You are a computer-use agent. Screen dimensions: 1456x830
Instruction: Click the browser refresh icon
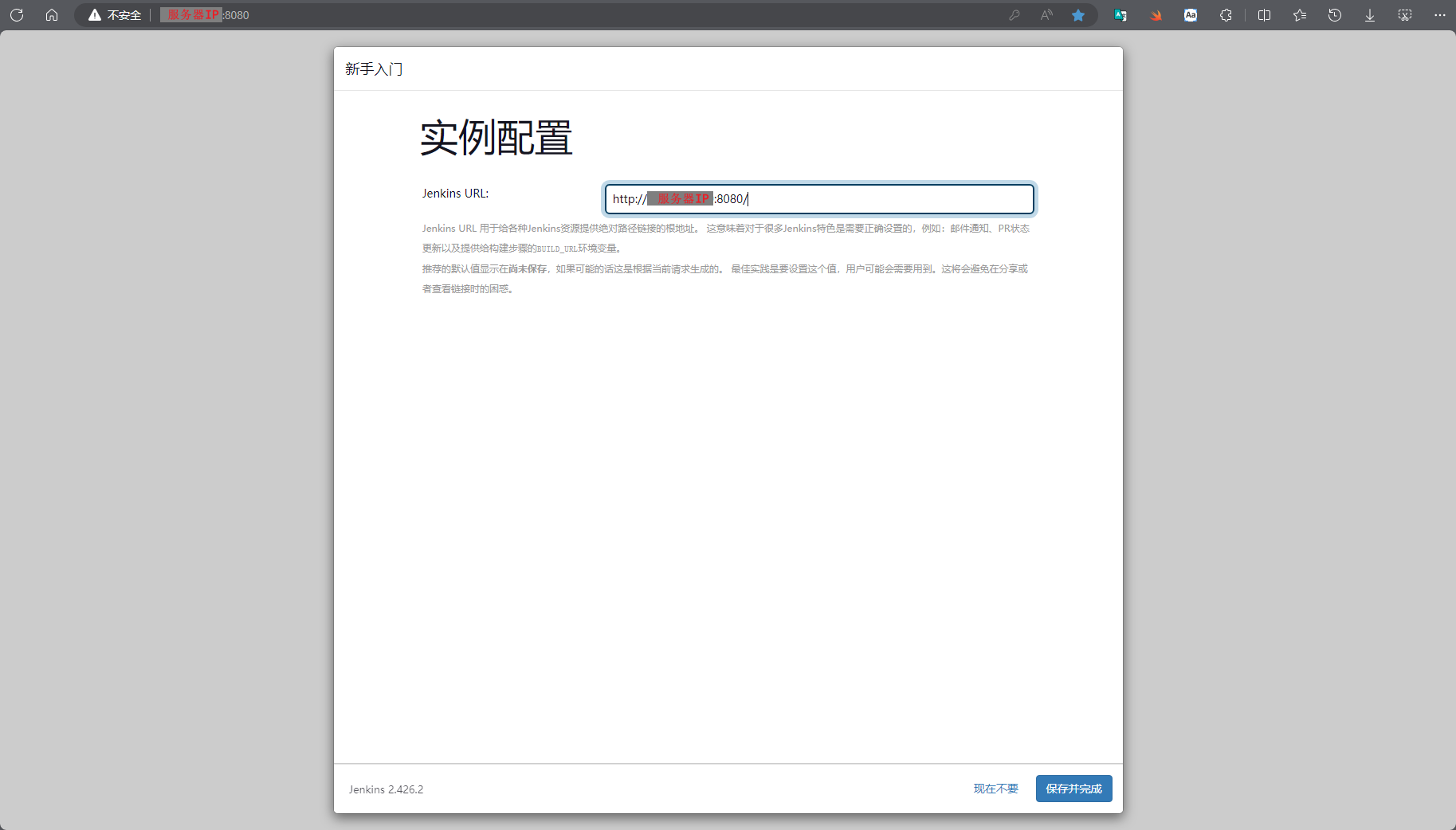(17, 15)
